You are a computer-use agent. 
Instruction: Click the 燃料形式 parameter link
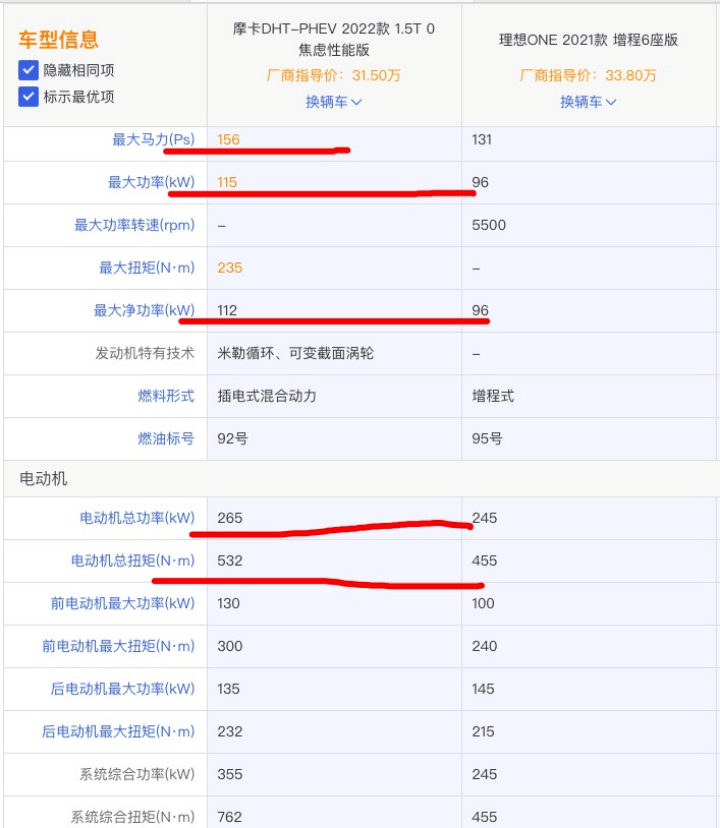click(166, 396)
